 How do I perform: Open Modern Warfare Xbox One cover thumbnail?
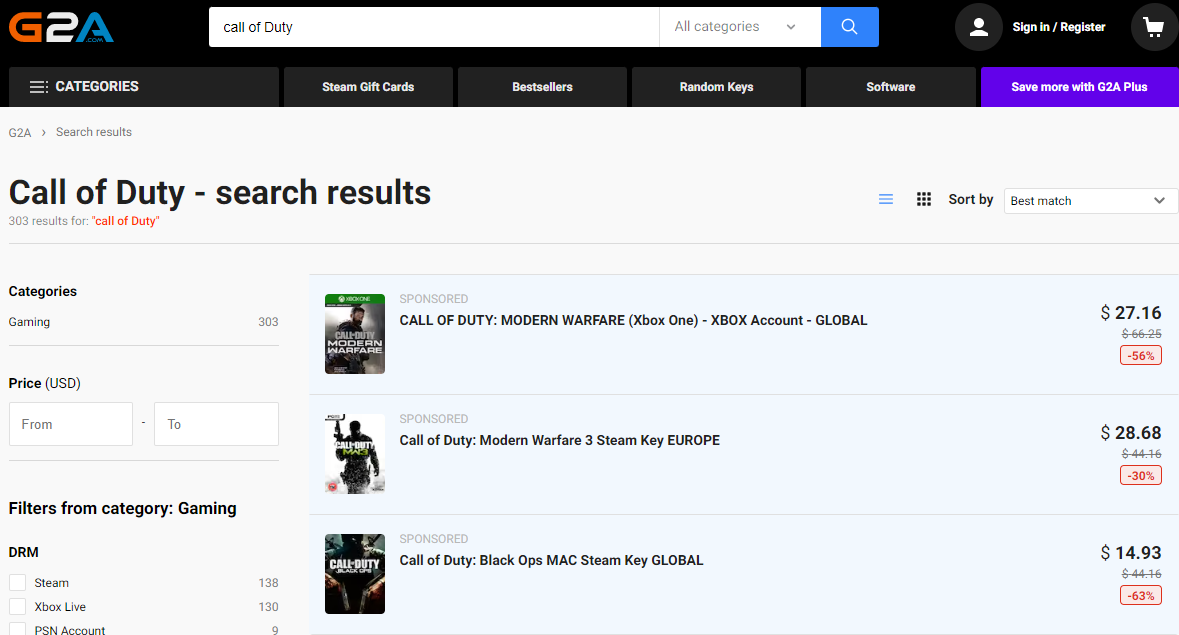[x=354, y=334]
